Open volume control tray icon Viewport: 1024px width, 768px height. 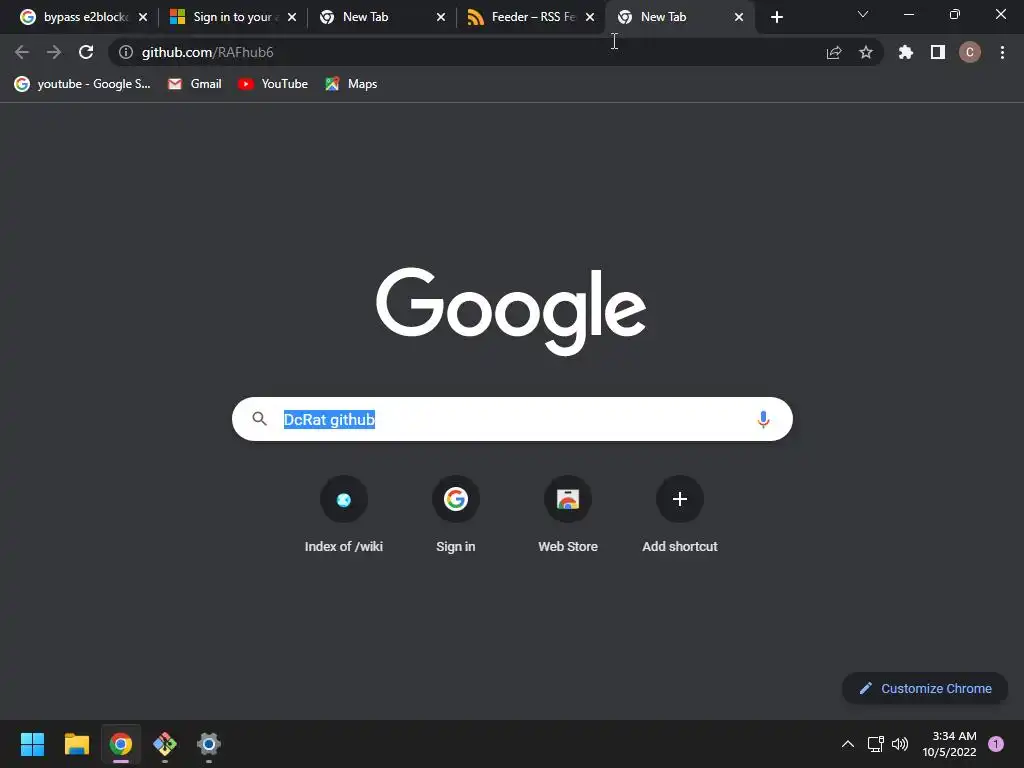900,744
